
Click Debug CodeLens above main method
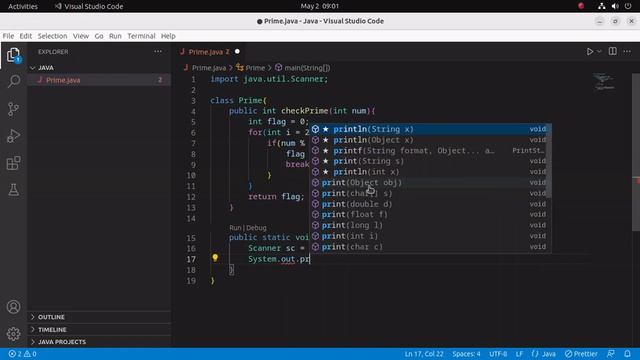coord(256,228)
